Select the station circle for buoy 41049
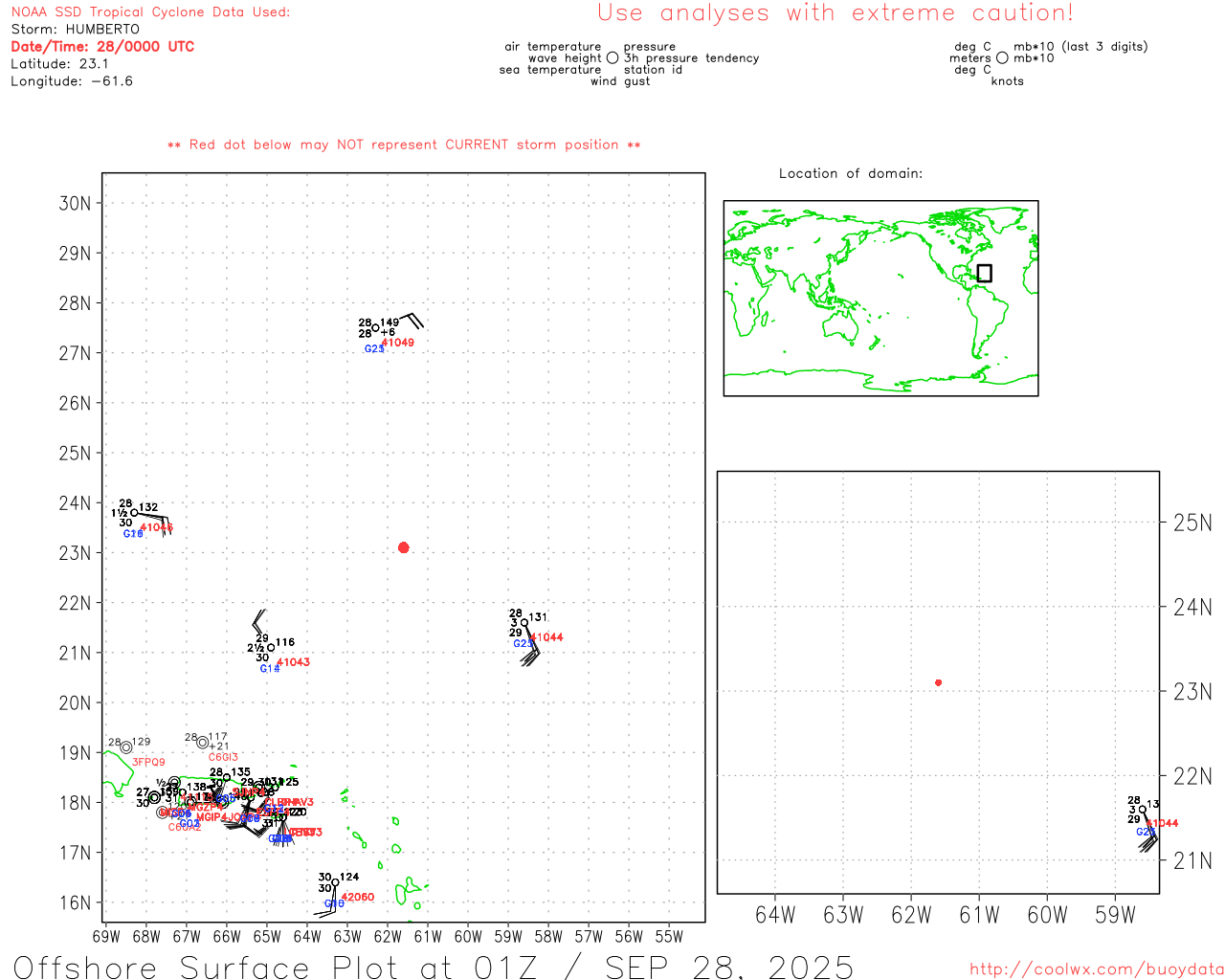This screenshot has width=1225, height=980. click(376, 329)
